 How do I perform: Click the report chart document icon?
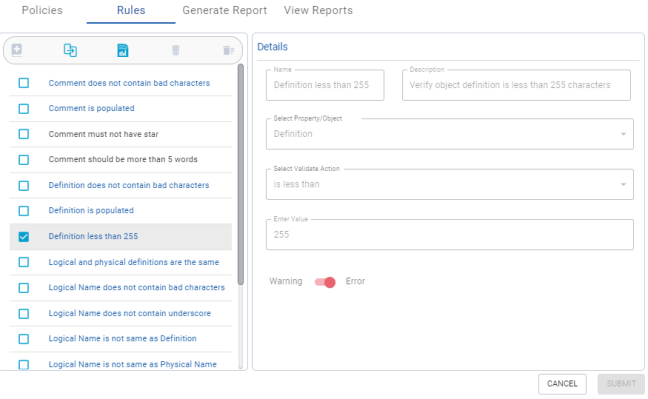pos(123,50)
